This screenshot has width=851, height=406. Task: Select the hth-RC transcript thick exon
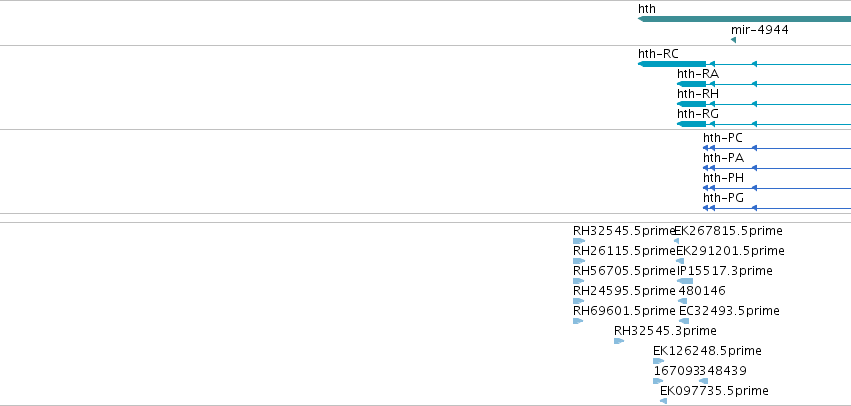click(x=672, y=64)
